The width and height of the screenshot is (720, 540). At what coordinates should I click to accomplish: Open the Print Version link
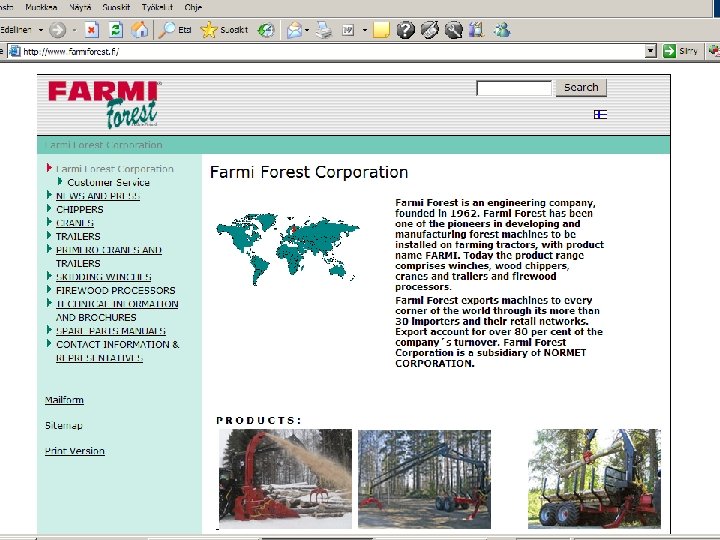pyautogui.click(x=75, y=451)
